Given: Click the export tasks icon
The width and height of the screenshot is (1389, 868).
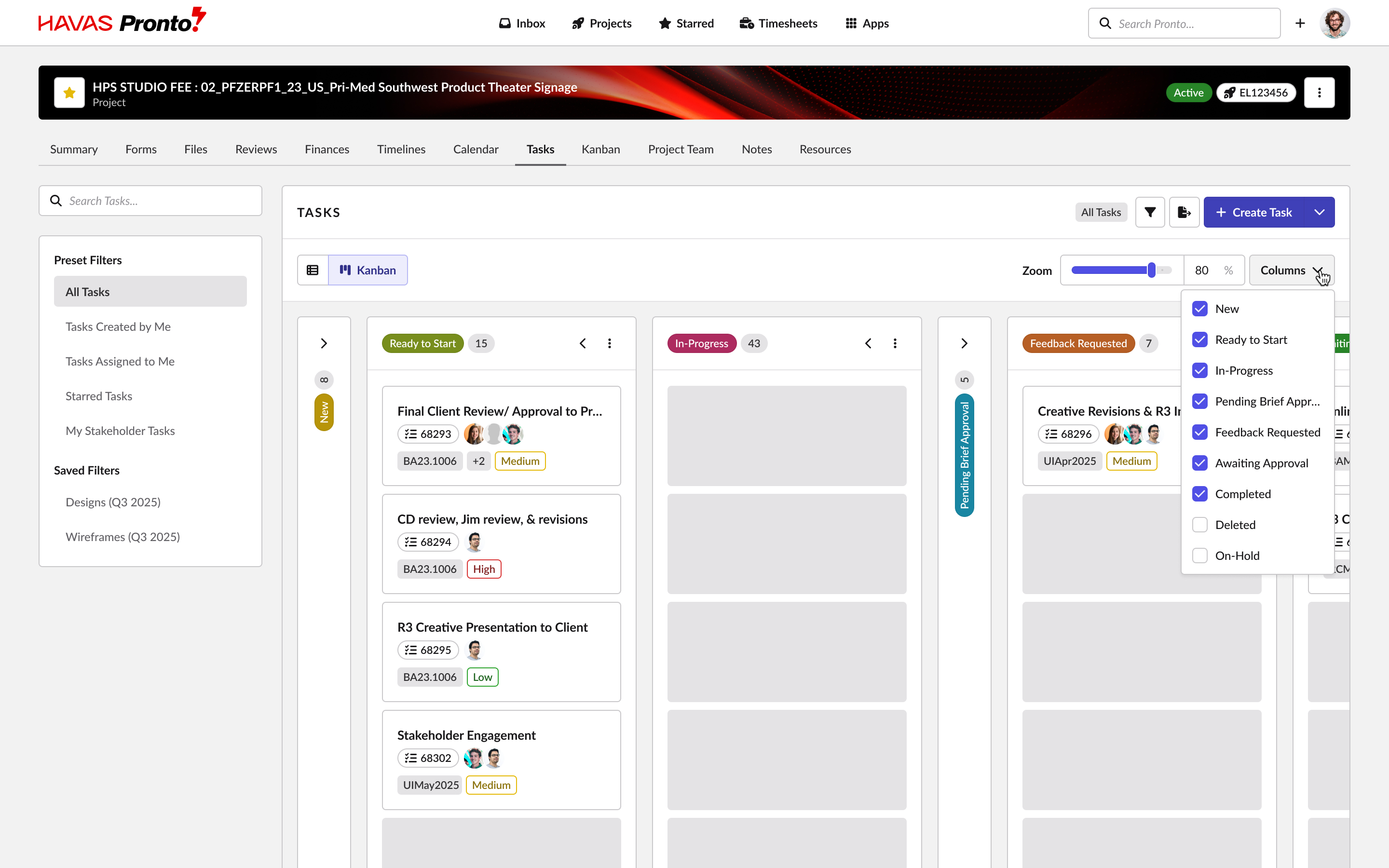Looking at the screenshot, I should pos(1184,212).
